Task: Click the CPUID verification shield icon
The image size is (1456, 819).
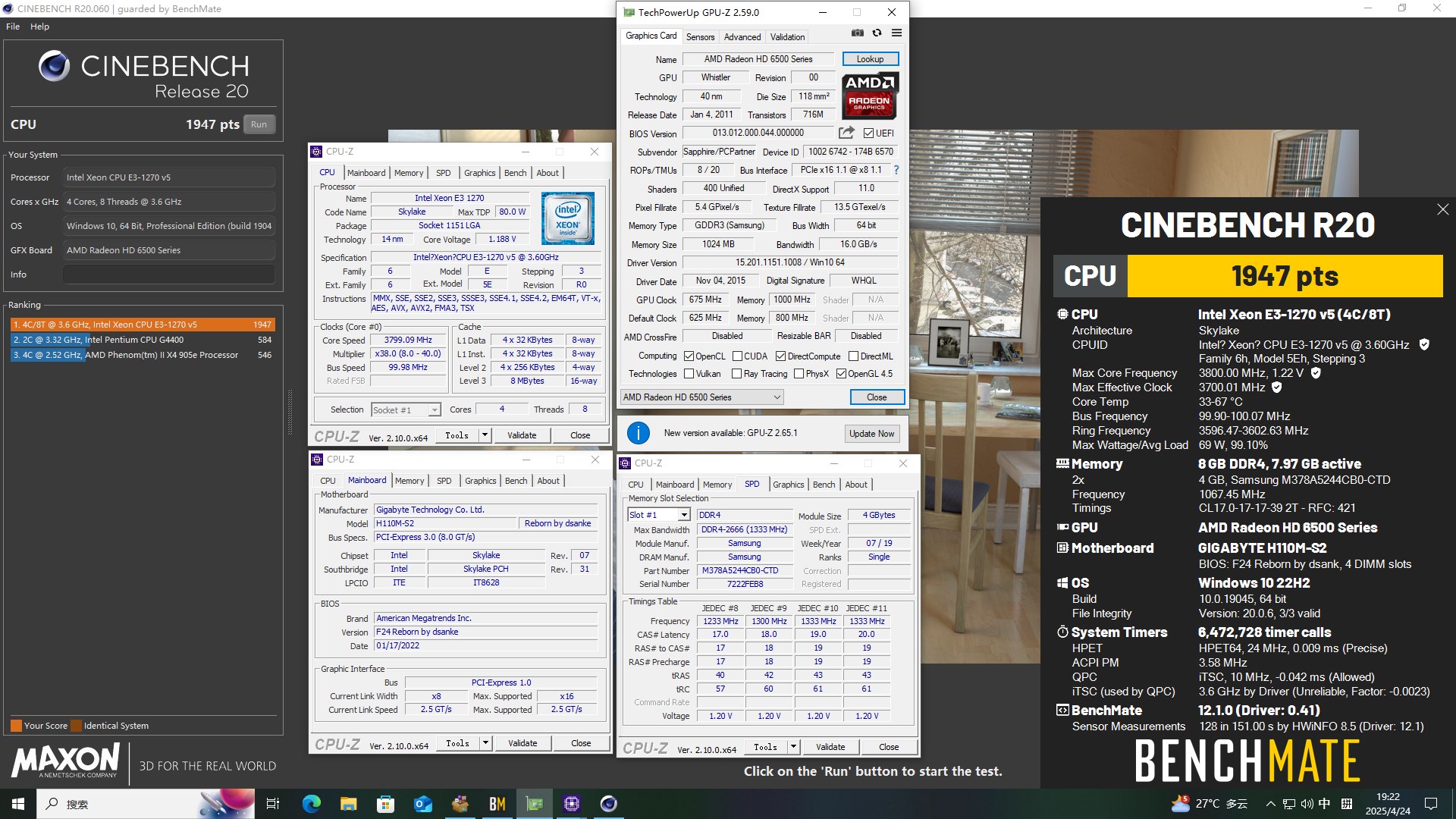Action: tap(1424, 344)
